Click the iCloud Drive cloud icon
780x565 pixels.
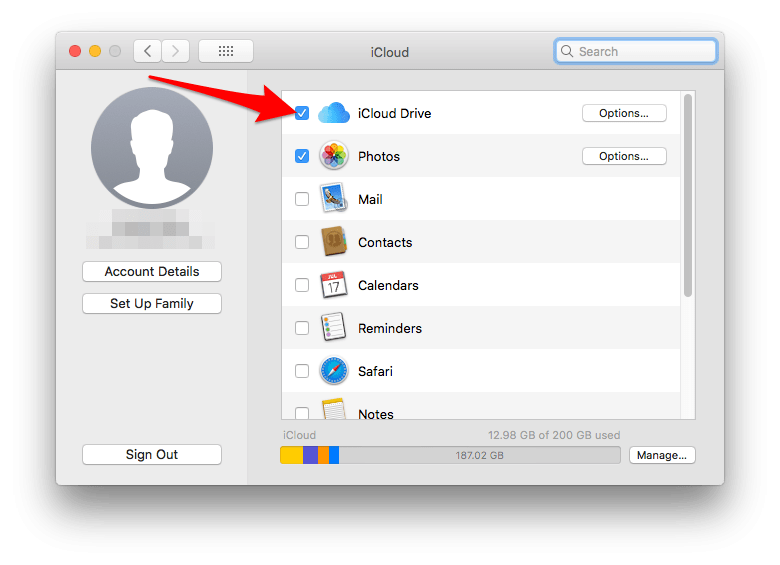coord(334,113)
